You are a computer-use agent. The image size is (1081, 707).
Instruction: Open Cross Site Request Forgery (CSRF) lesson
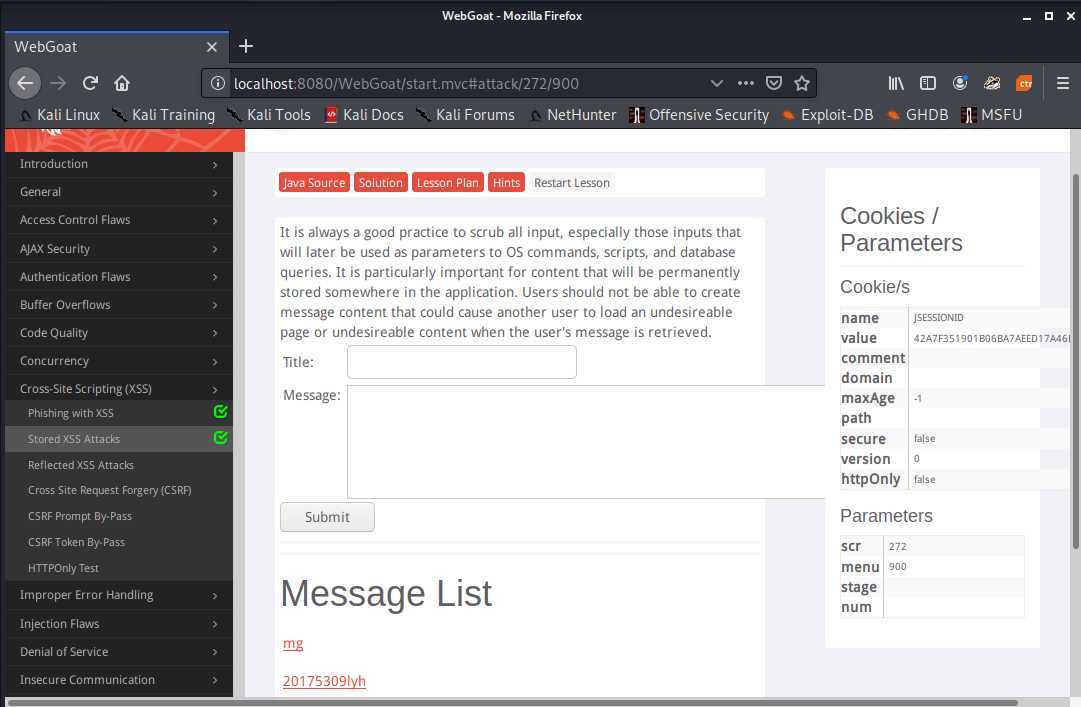(x=110, y=491)
